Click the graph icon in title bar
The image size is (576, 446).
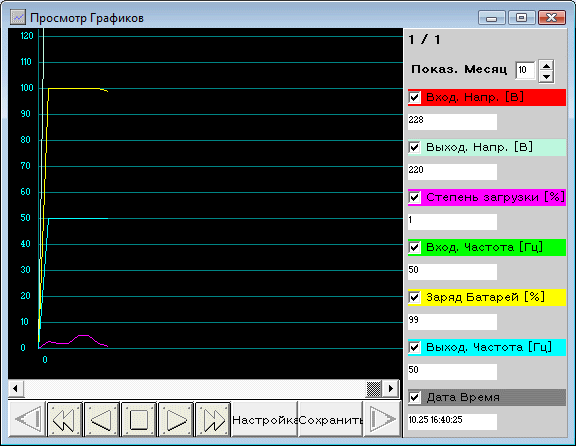[18, 17]
